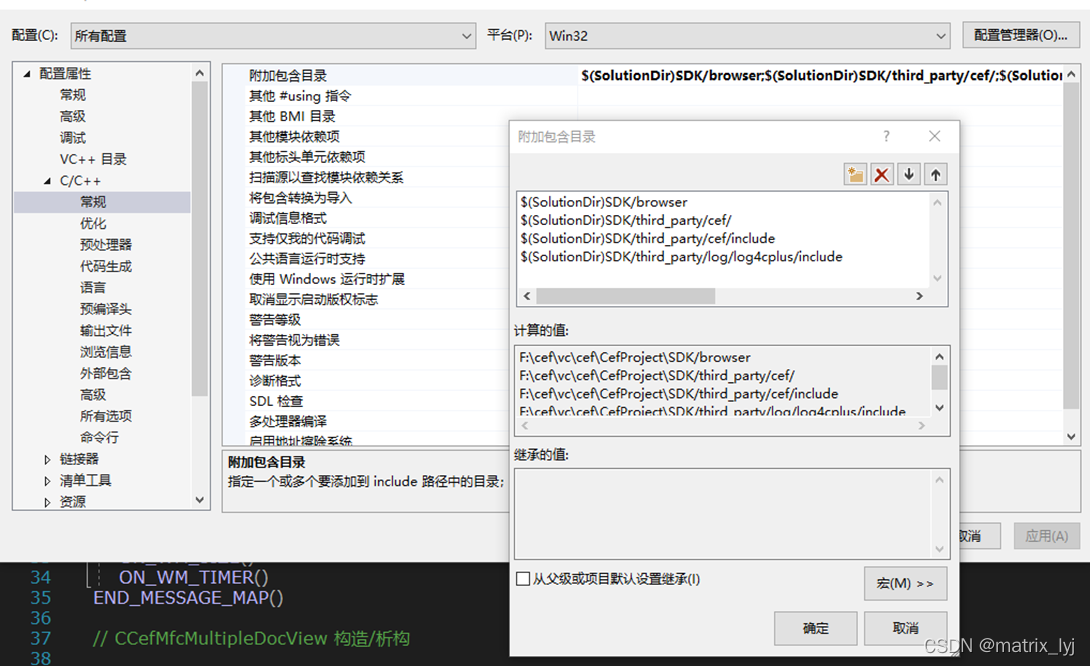Expand the 链接器 tree node
Viewport: 1090px width, 666px height.
[47, 460]
